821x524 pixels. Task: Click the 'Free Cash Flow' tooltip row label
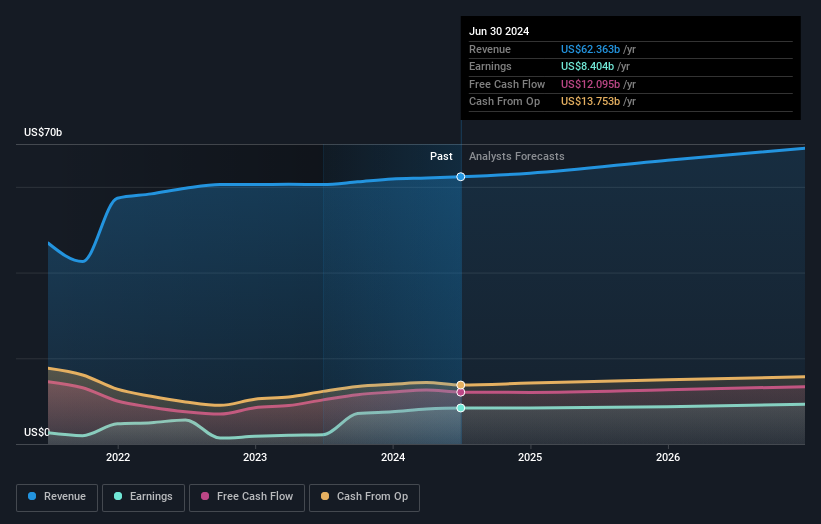pyautogui.click(x=507, y=84)
